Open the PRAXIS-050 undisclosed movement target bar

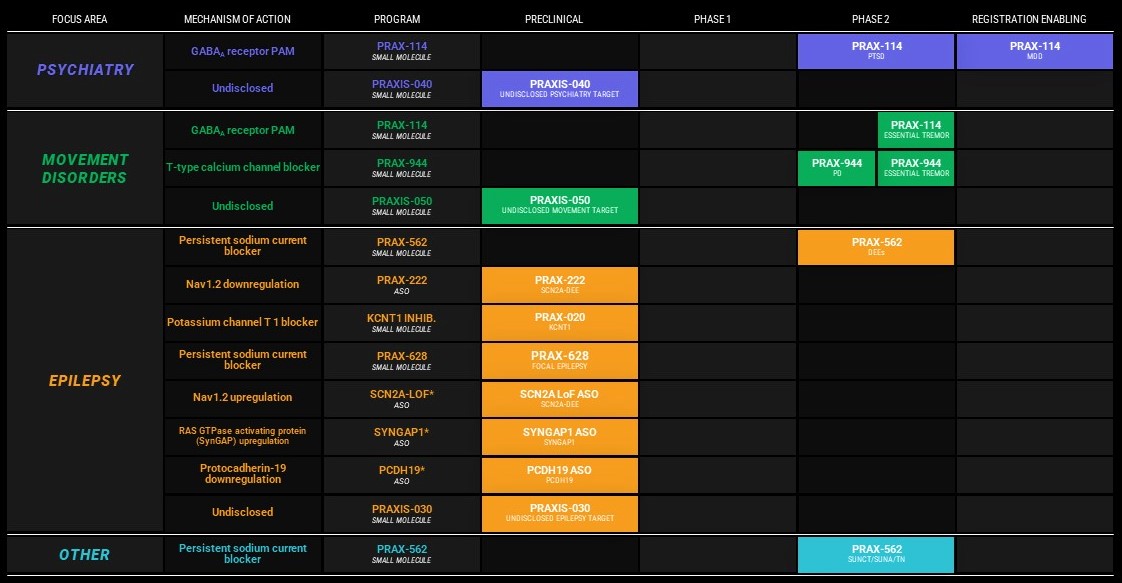(559, 205)
